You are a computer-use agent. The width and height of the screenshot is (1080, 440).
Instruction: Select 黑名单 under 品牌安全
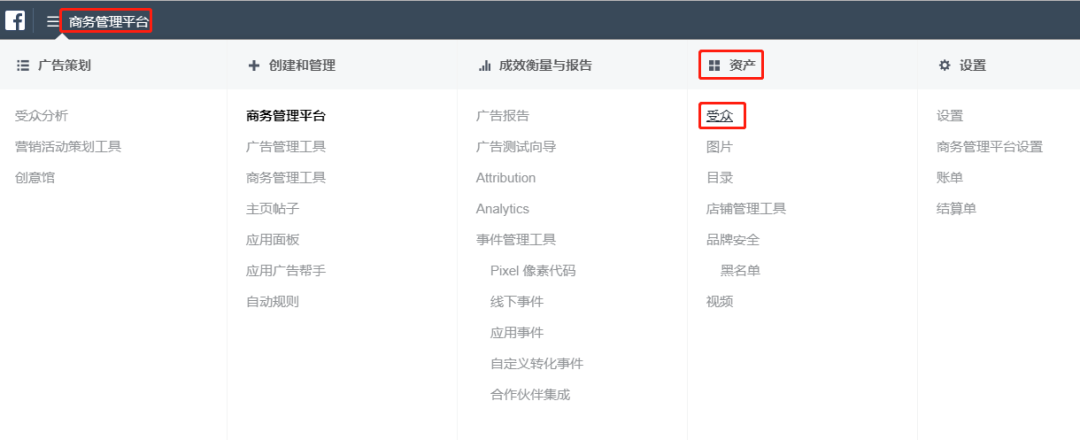click(740, 271)
